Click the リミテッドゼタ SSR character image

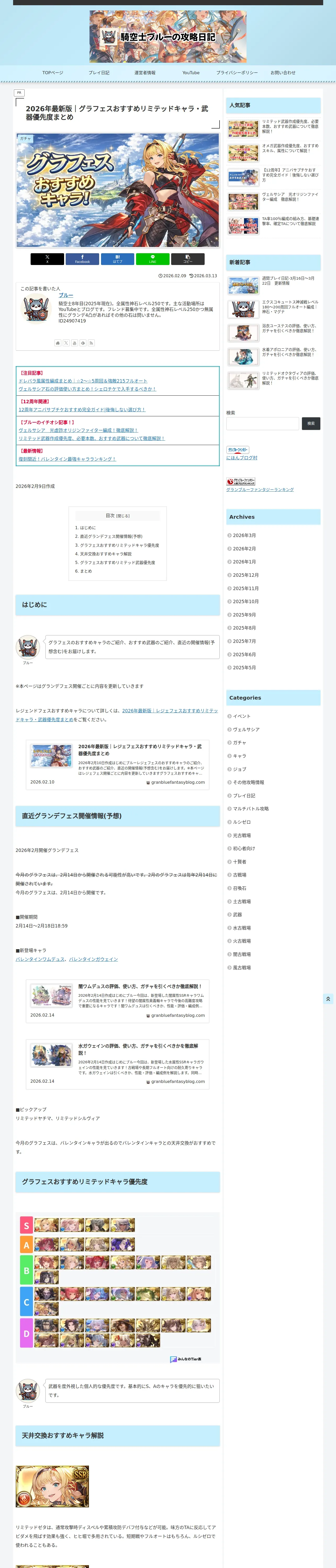click(x=52, y=1486)
